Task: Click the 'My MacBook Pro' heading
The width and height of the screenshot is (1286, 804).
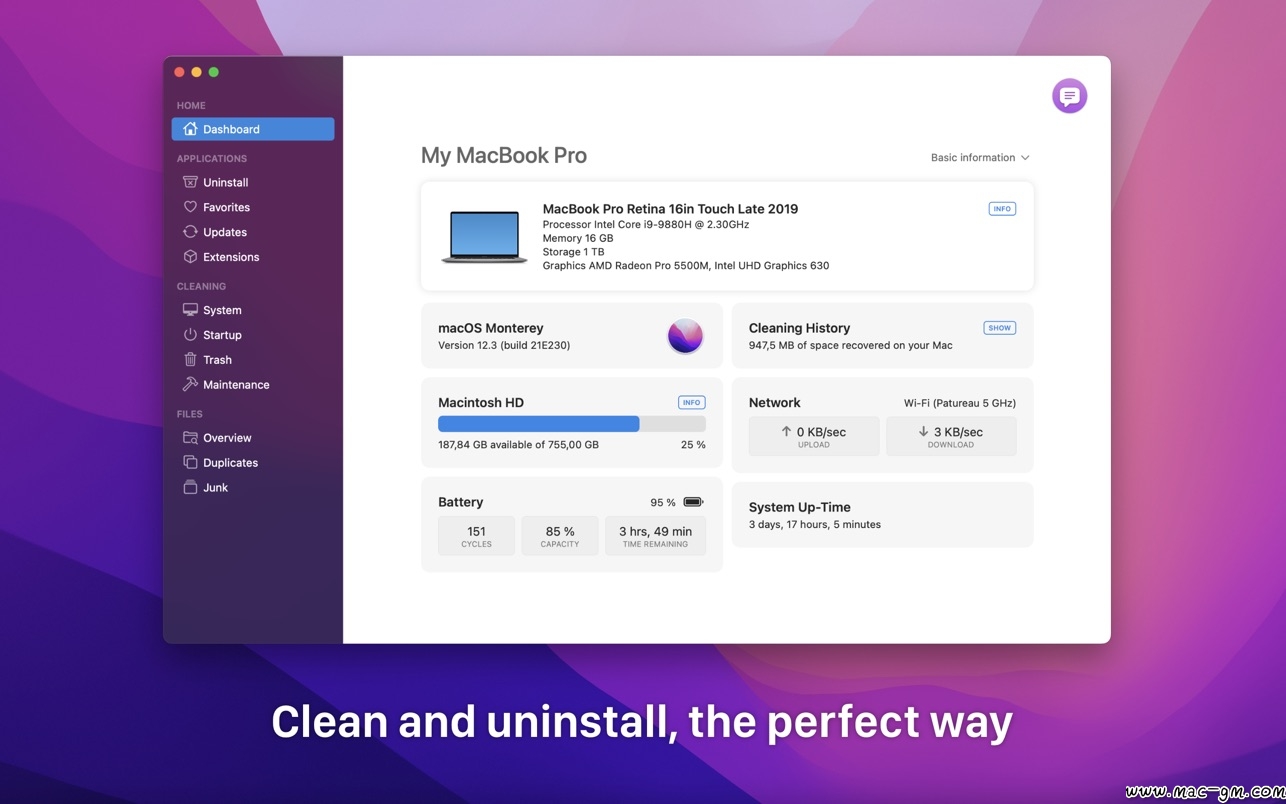Action: 504,156
